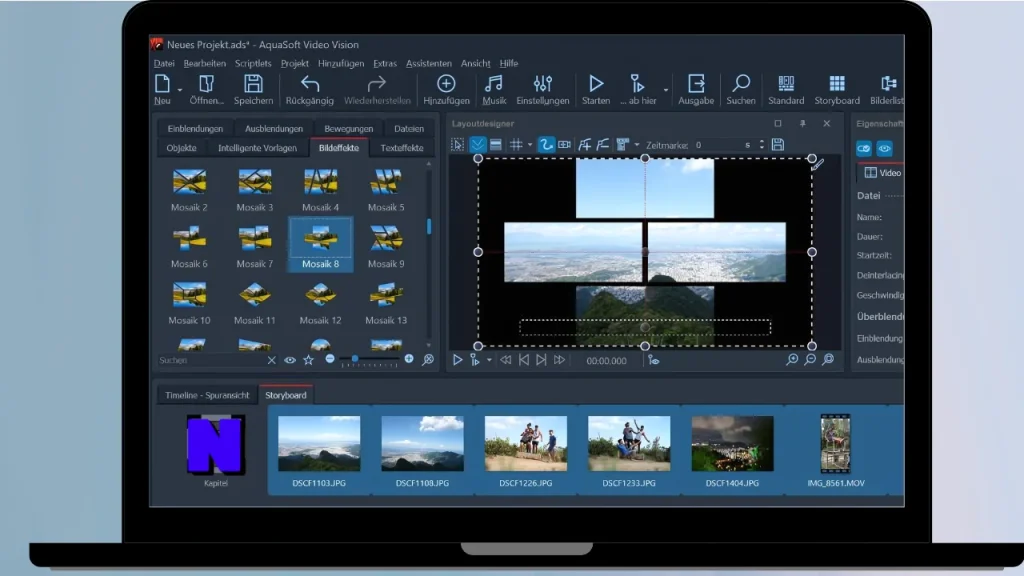Image resolution: width=1024 pixels, height=576 pixels.
Task: Save project with Speichern icon
Action: point(253,84)
